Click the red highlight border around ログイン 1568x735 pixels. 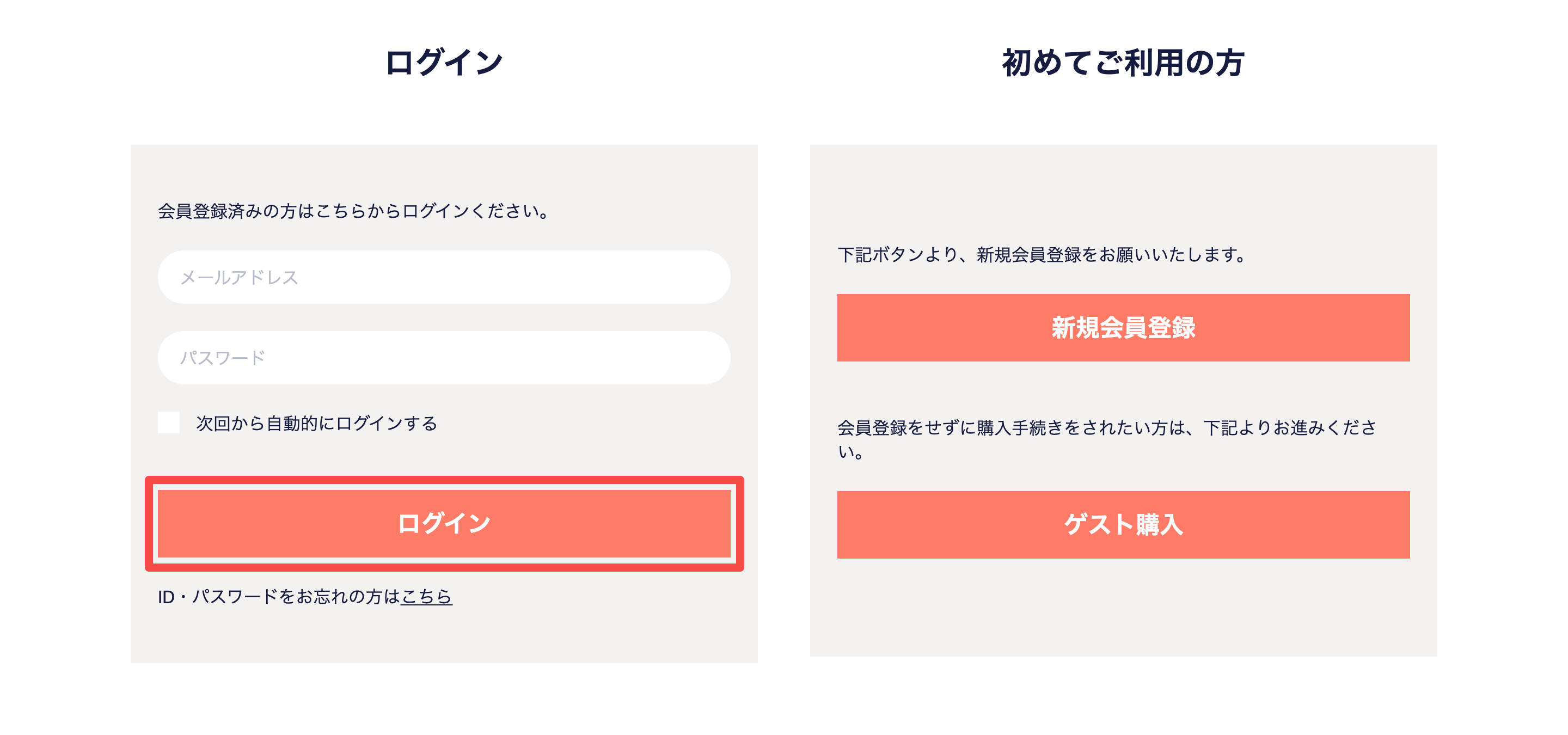[x=444, y=480]
